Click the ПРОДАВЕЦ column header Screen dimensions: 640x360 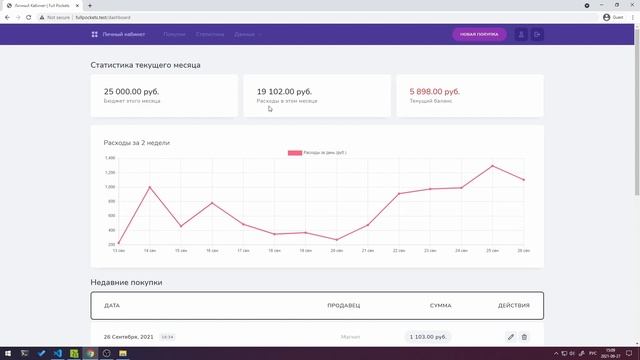[x=344, y=305]
